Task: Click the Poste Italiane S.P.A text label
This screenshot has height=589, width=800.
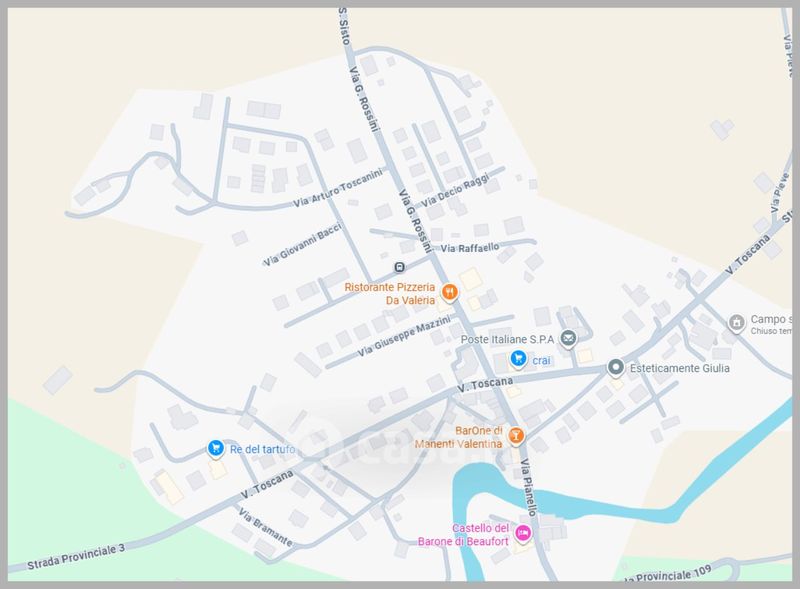Action: tap(507, 339)
